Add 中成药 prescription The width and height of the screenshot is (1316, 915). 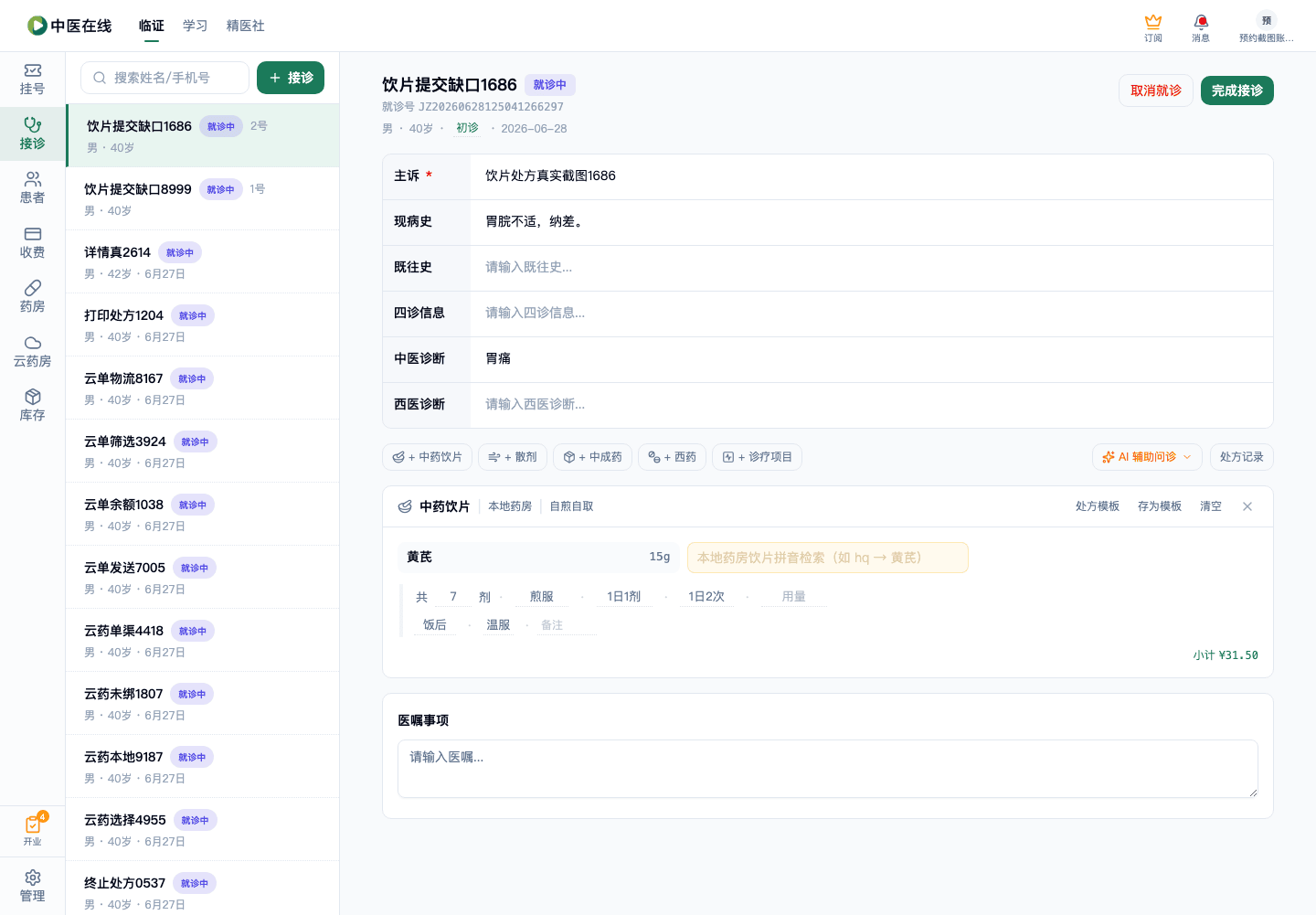[592, 457]
